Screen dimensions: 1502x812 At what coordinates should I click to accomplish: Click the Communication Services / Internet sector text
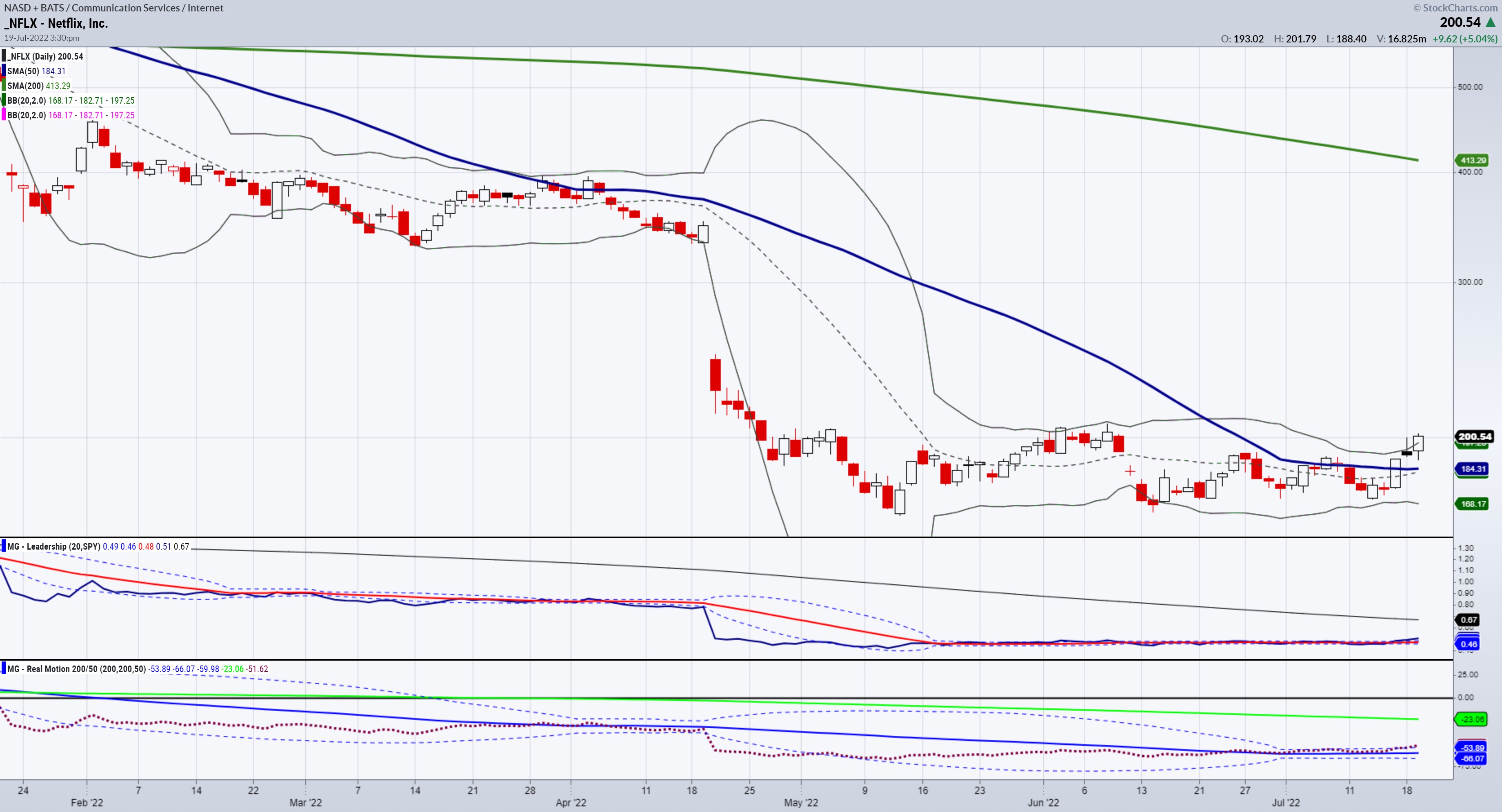click(147, 8)
